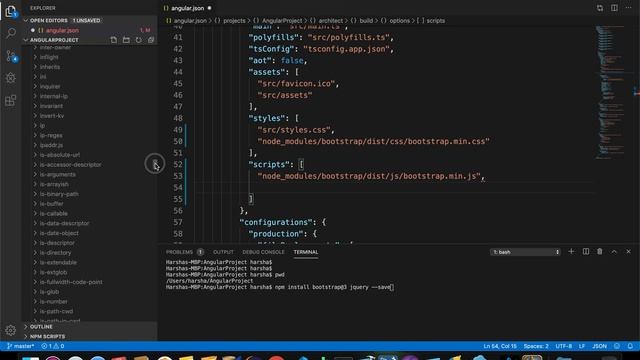Click 'projects' in the breadcrumb
Screen dimensions: 640x360
(x=234, y=21)
